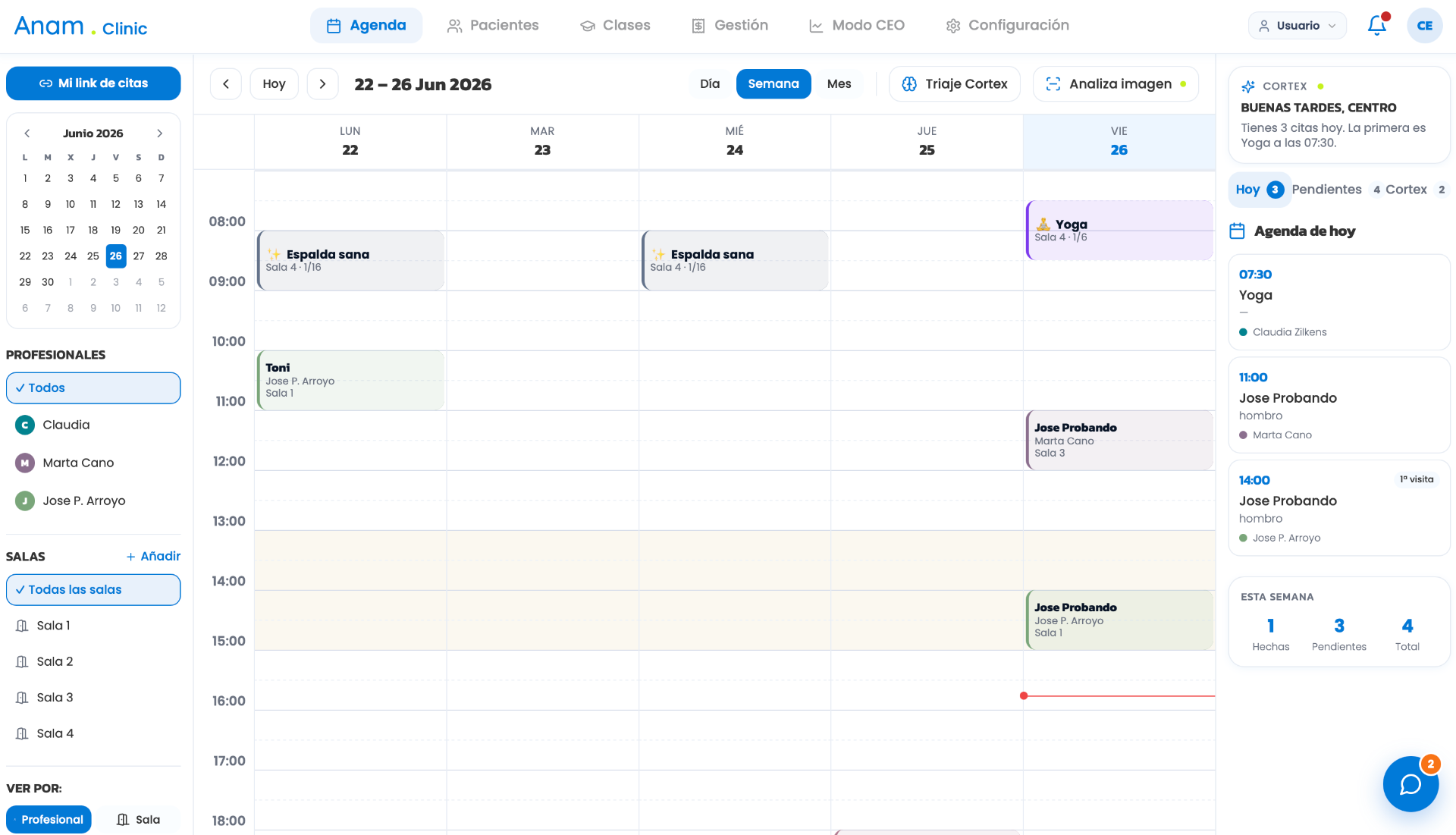Click Pendientes weekly count
Screen dimensions: 1456x835
tap(1339, 635)
